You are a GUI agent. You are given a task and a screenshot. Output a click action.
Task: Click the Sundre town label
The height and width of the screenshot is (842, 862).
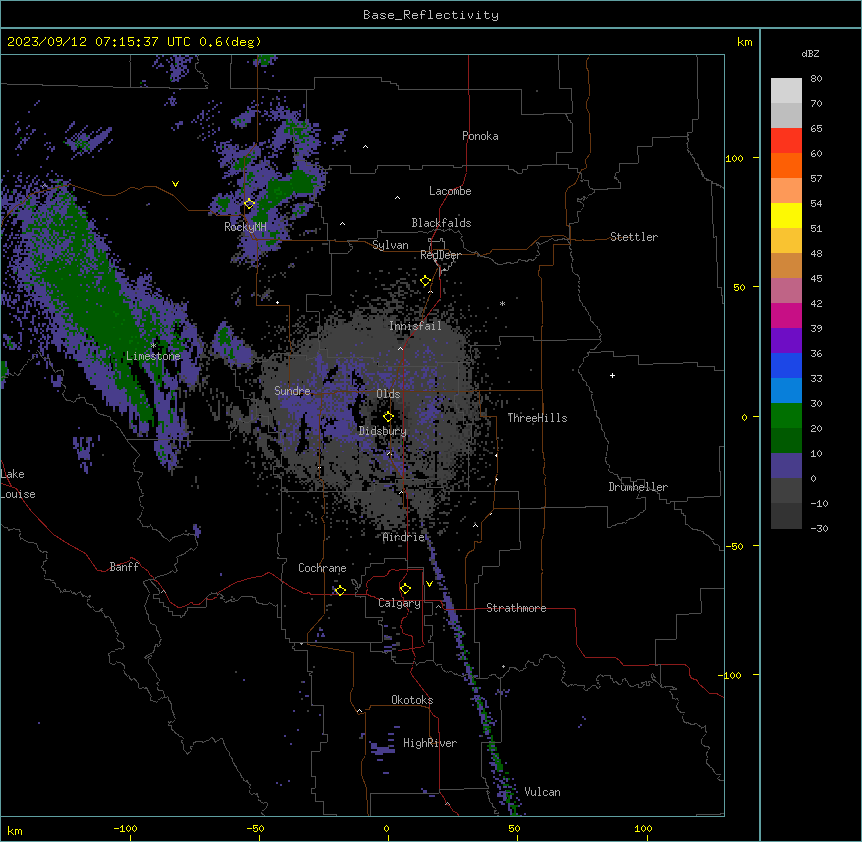292,391
